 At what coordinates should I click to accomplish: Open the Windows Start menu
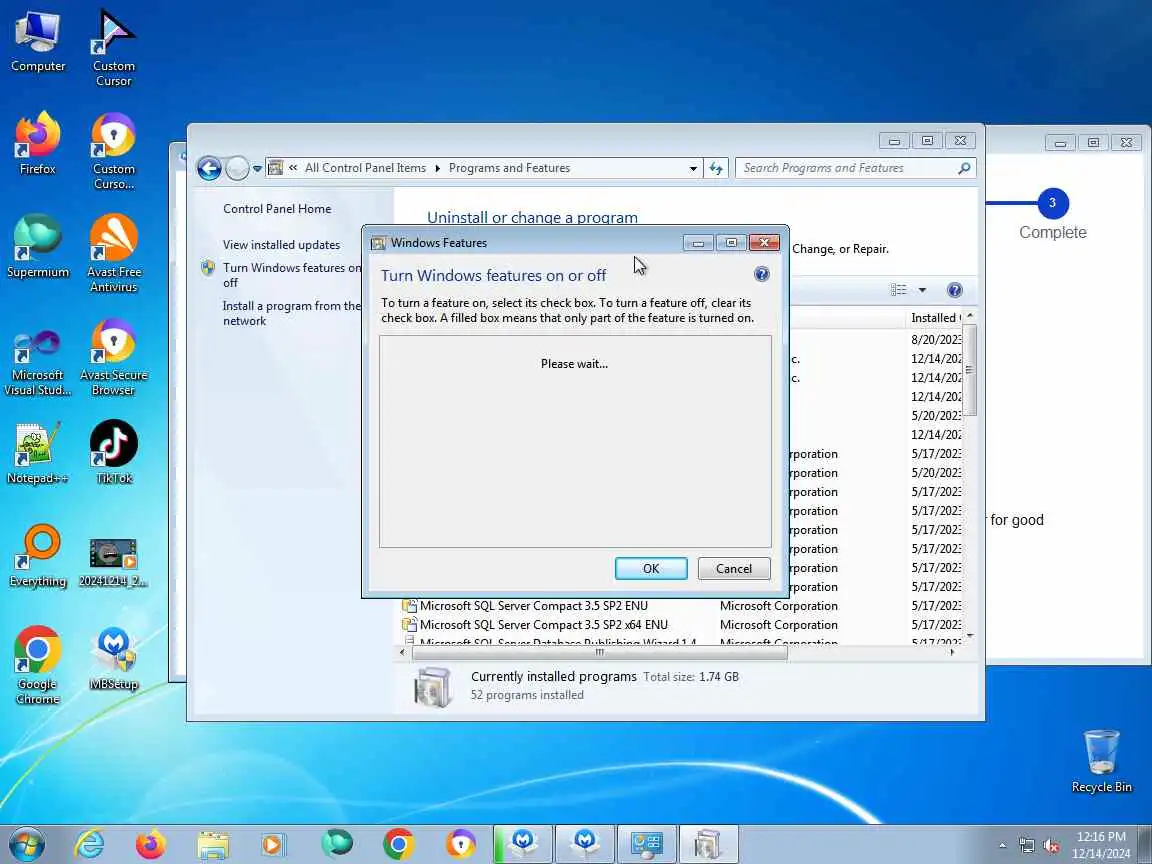tap(27, 844)
